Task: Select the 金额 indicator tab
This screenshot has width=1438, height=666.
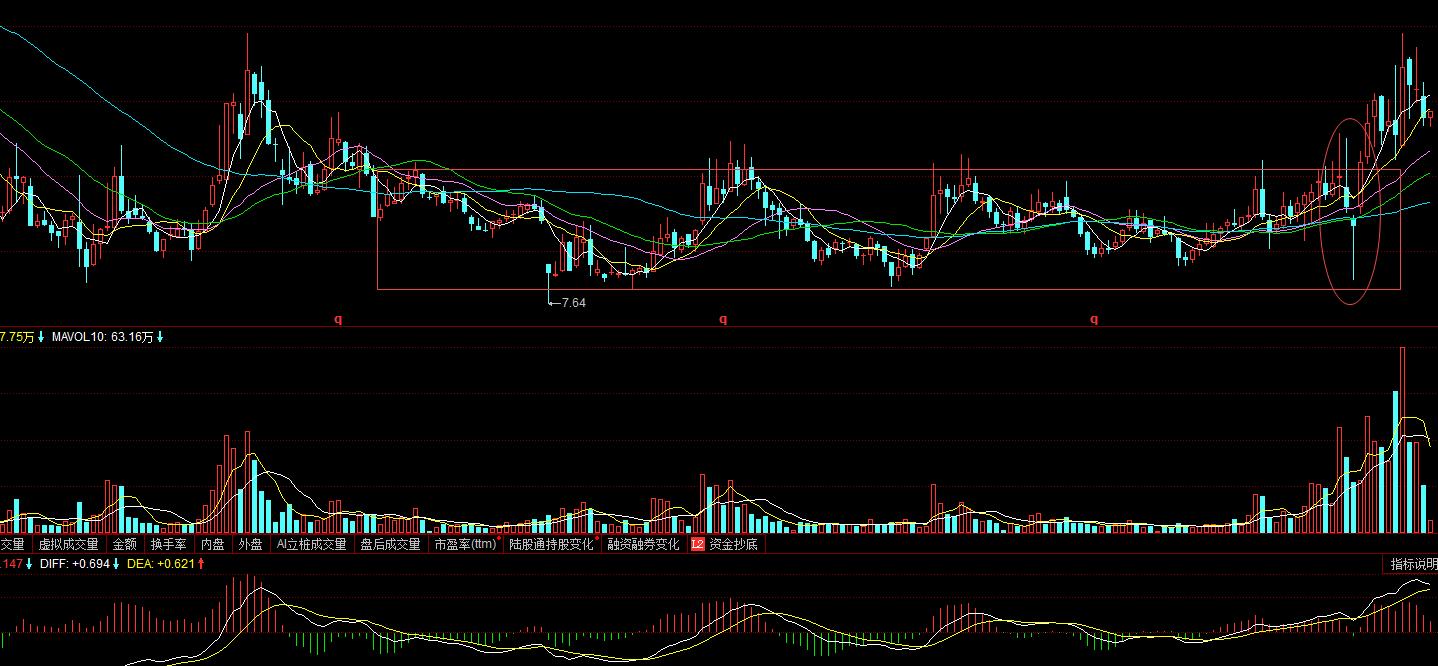Action: [x=125, y=545]
